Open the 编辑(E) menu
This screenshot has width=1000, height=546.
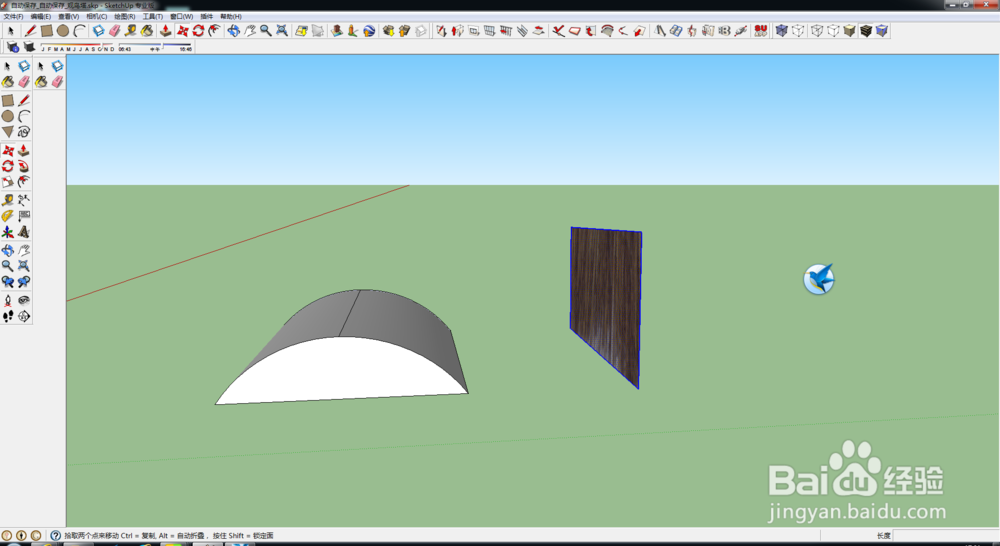coord(41,17)
